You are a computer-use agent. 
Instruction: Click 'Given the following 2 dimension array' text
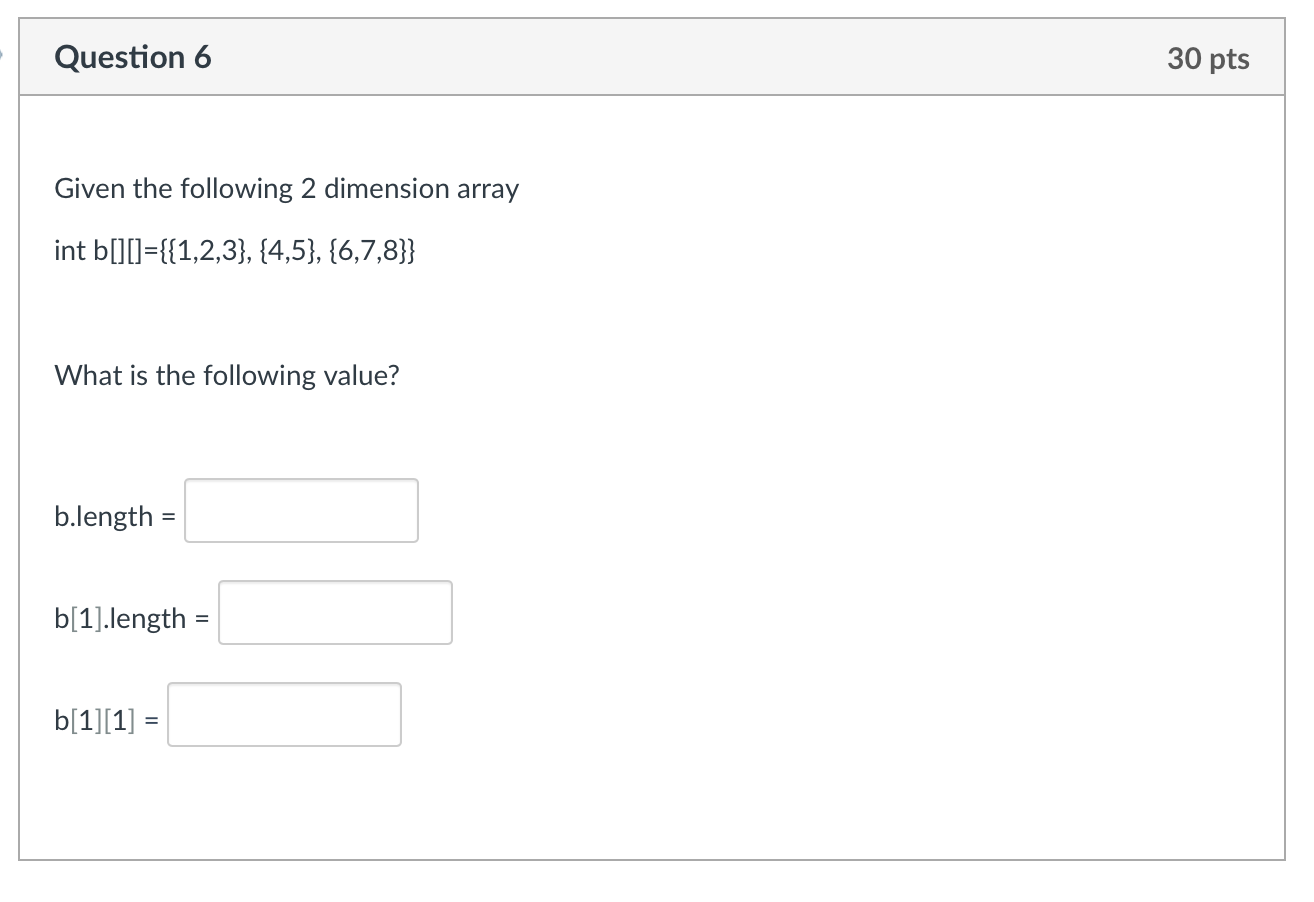(286, 188)
